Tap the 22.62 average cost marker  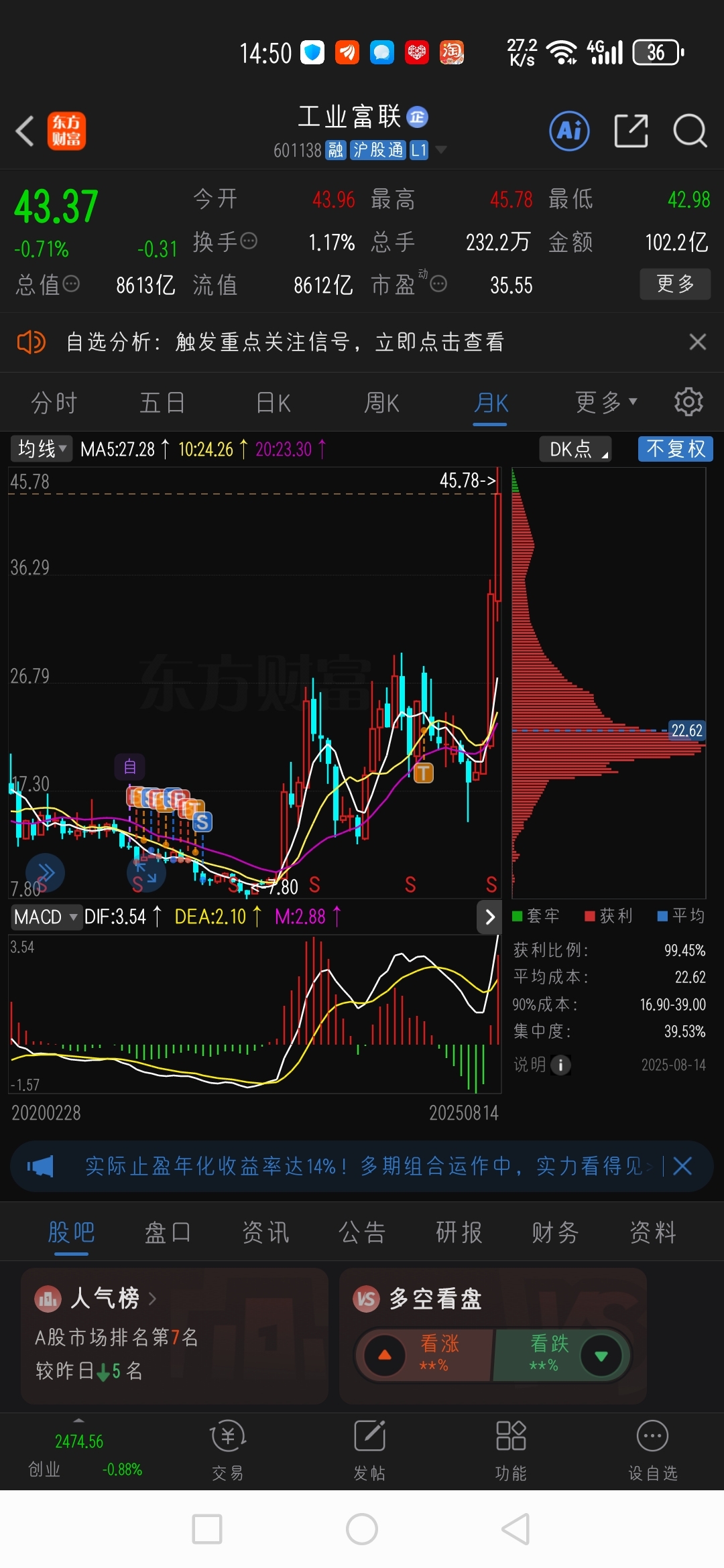pyautogui.click(x=687, y=730)
